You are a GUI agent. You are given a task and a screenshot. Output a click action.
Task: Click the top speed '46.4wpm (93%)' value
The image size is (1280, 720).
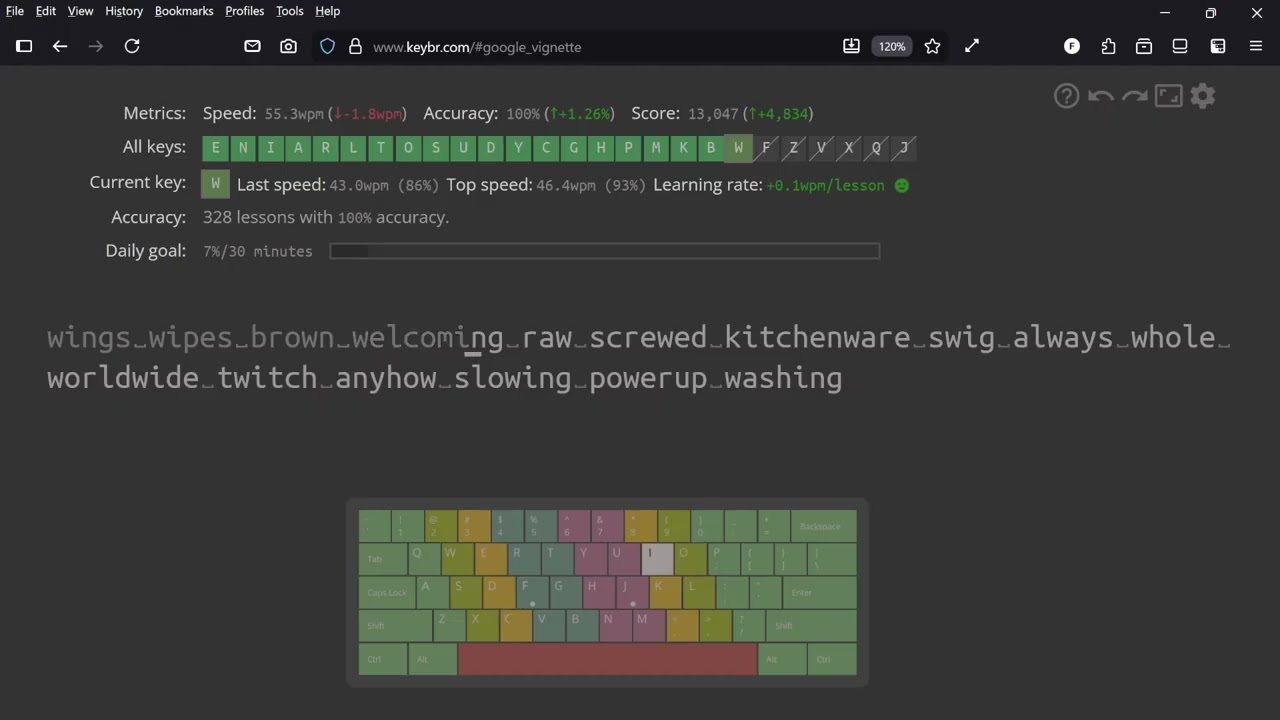tap(591, 185)
